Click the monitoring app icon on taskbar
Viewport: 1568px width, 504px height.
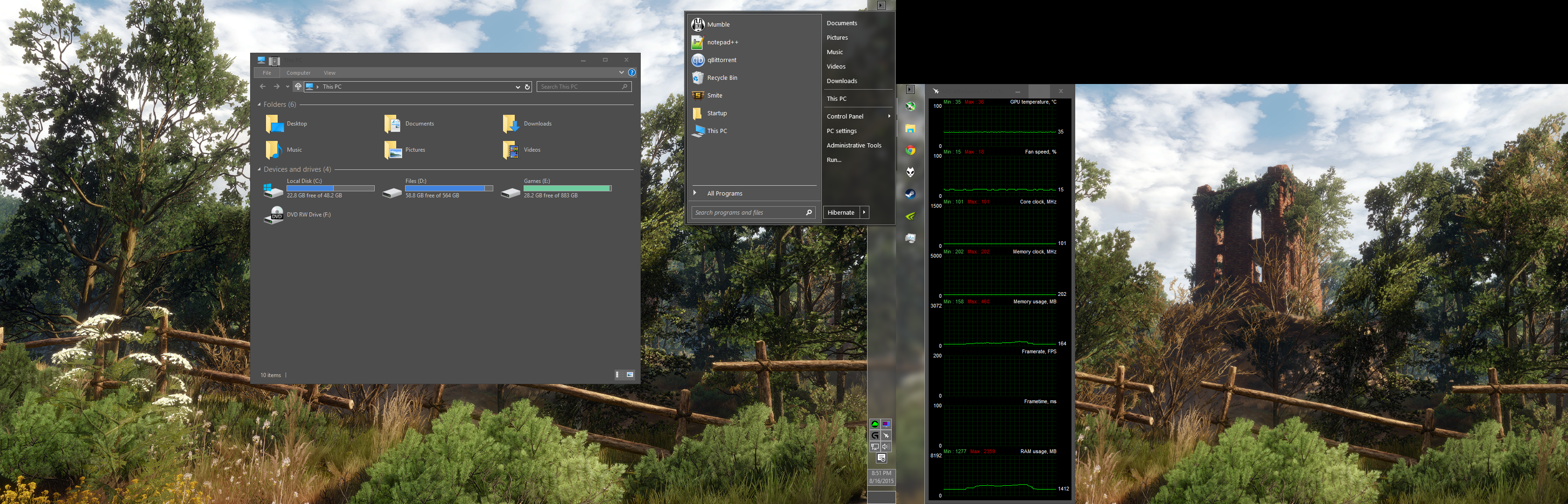[910, 238]
